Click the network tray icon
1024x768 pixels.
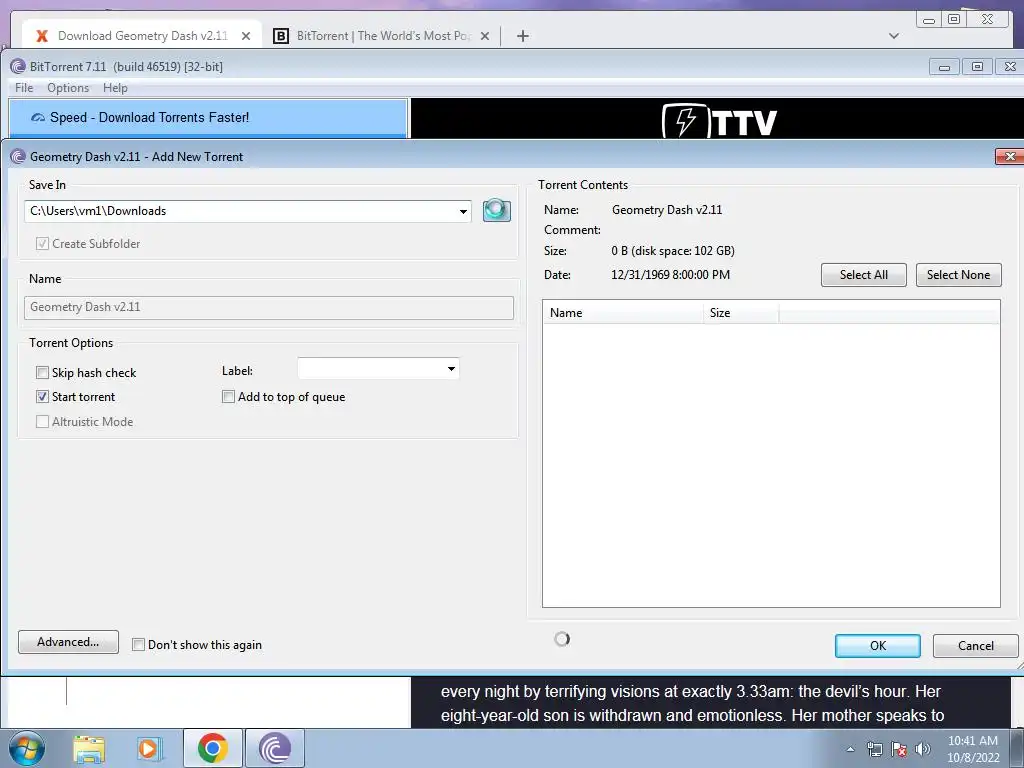click(x=874, y=749)
